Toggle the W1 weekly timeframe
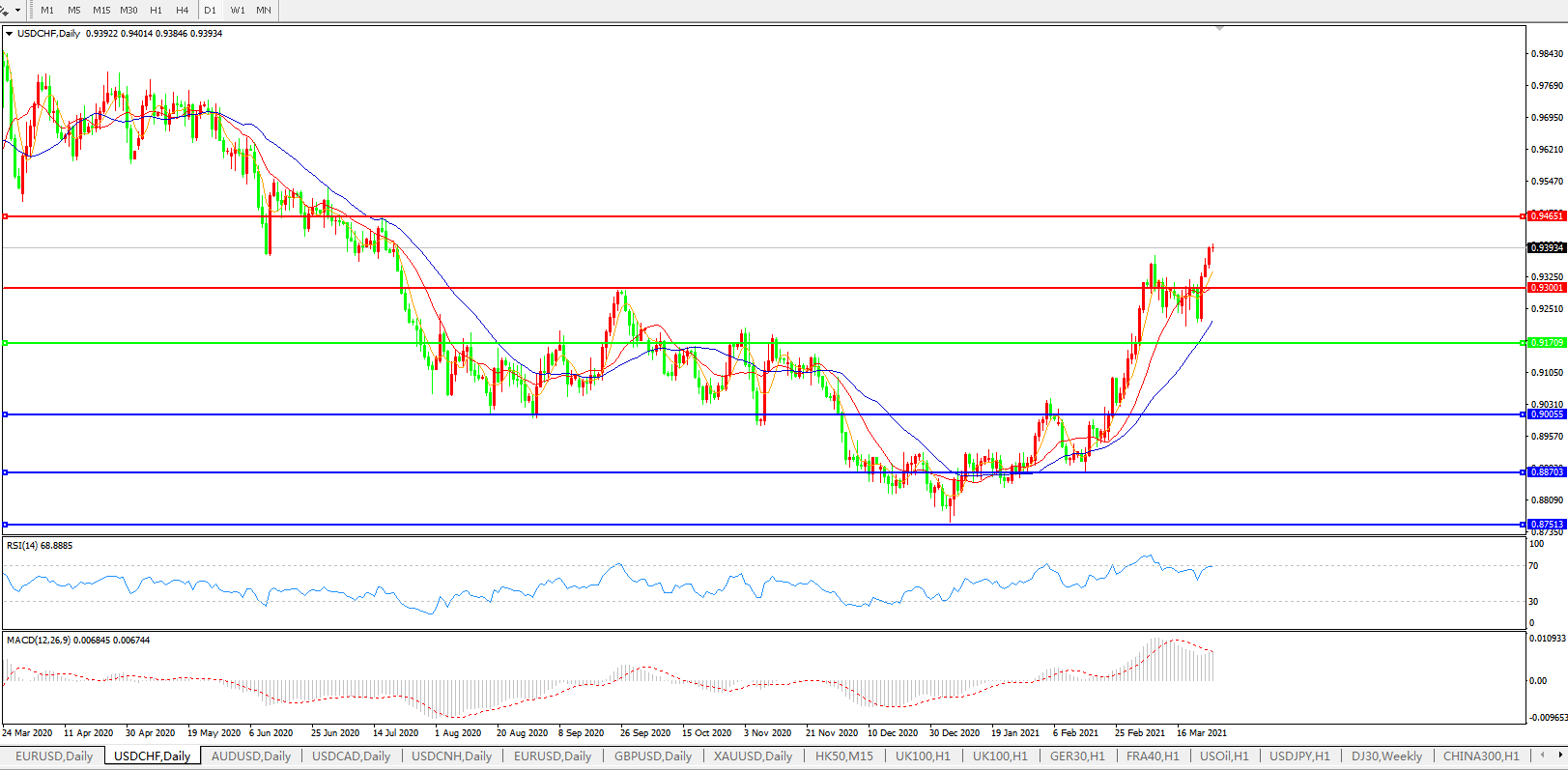Image resolution: width=1568 pixels, height=770 pixels. (x=238, y=10)
